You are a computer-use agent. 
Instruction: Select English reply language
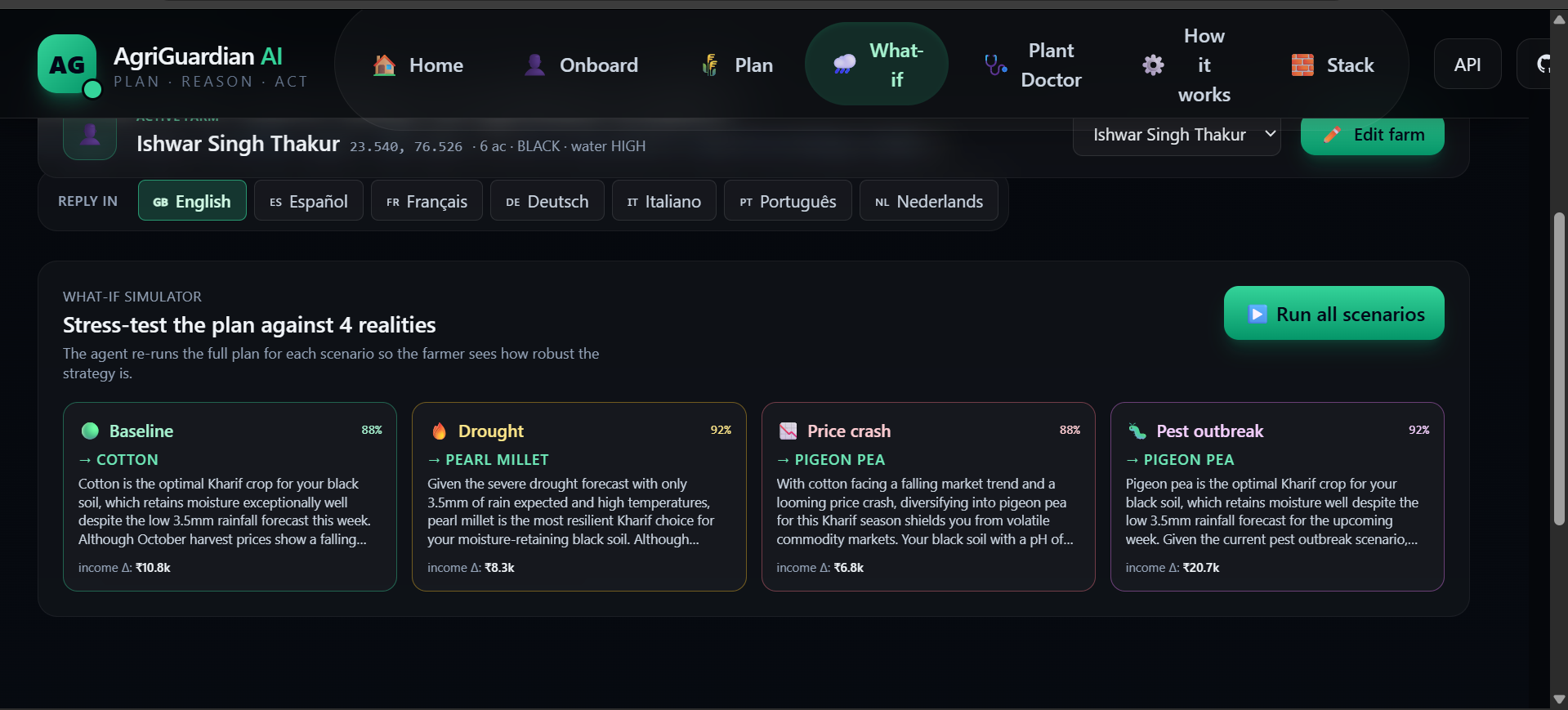[x=192, y=201]
